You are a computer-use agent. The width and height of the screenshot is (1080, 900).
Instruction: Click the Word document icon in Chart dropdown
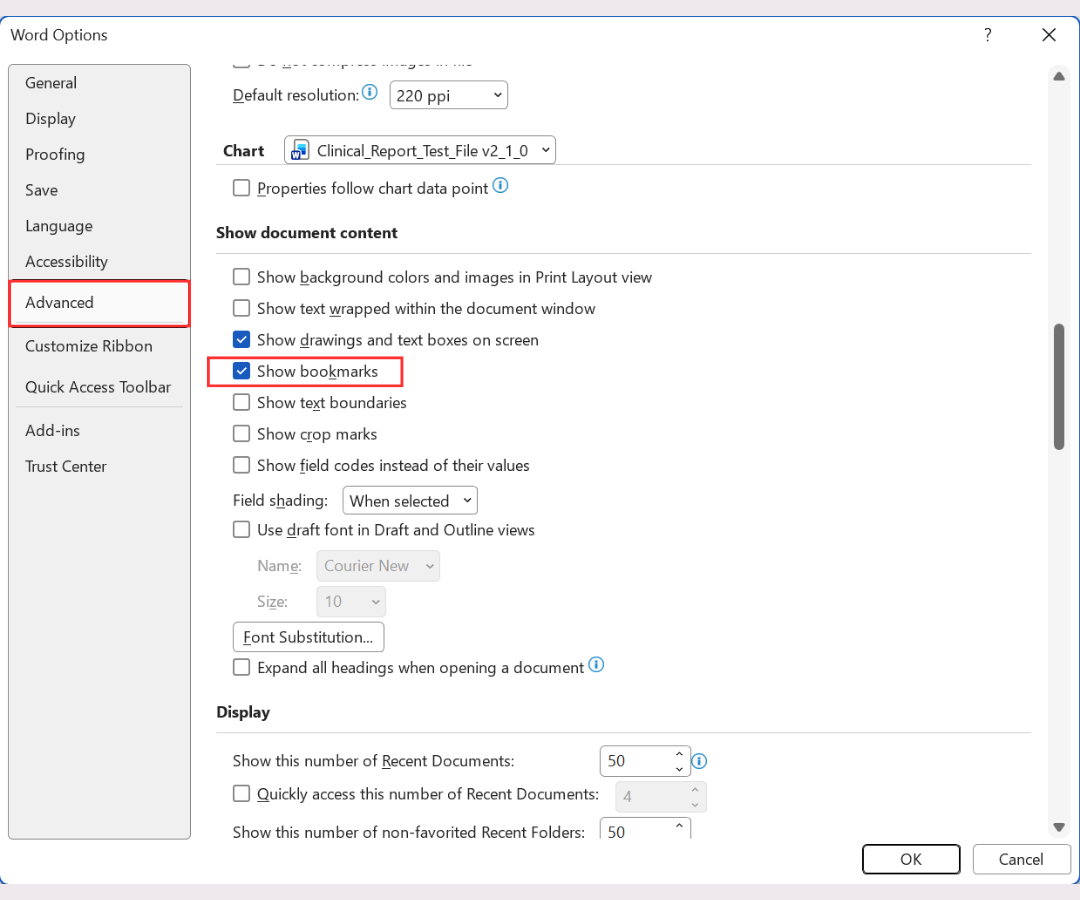300,149
